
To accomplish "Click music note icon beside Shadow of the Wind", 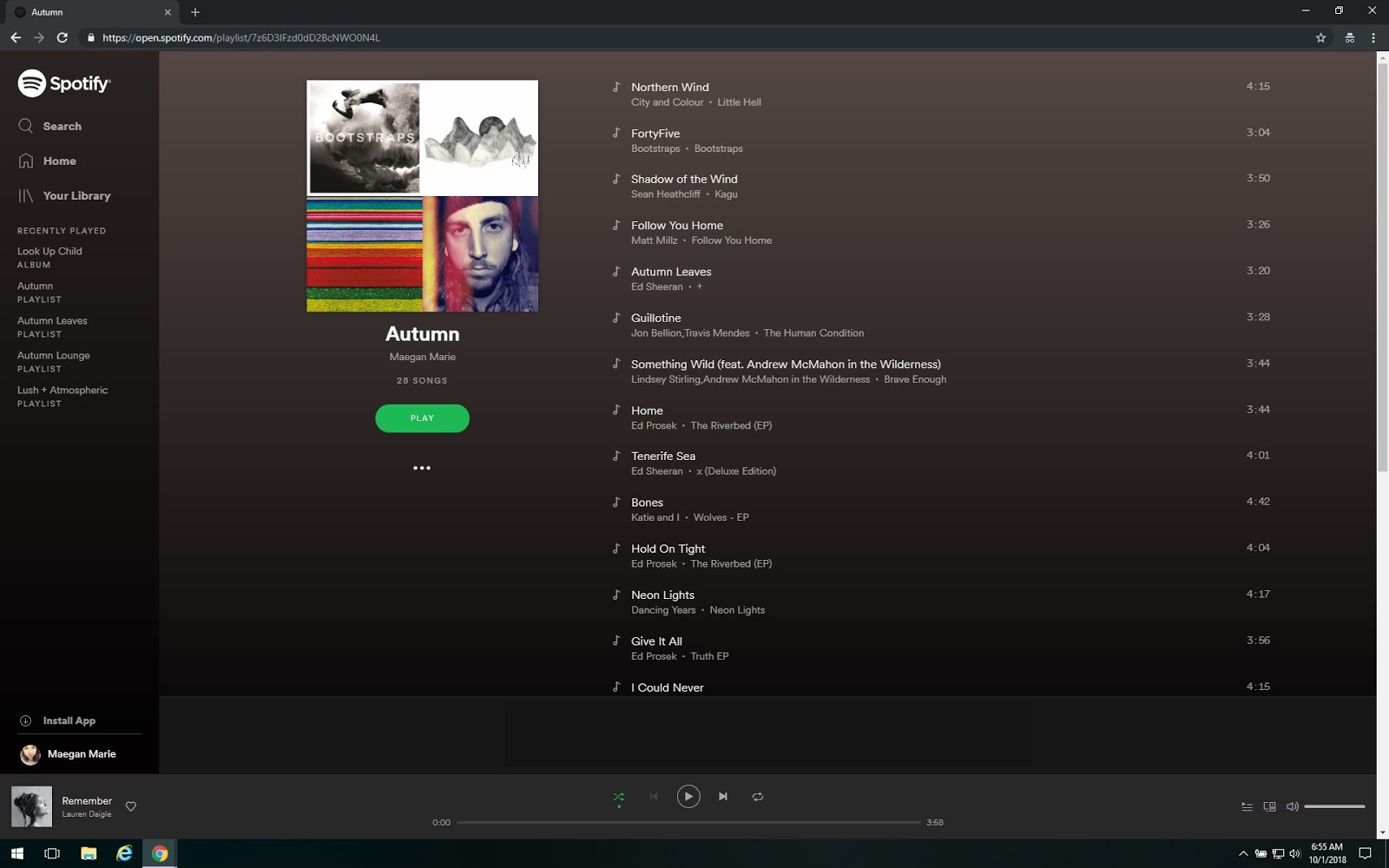I will coord(616,179).
